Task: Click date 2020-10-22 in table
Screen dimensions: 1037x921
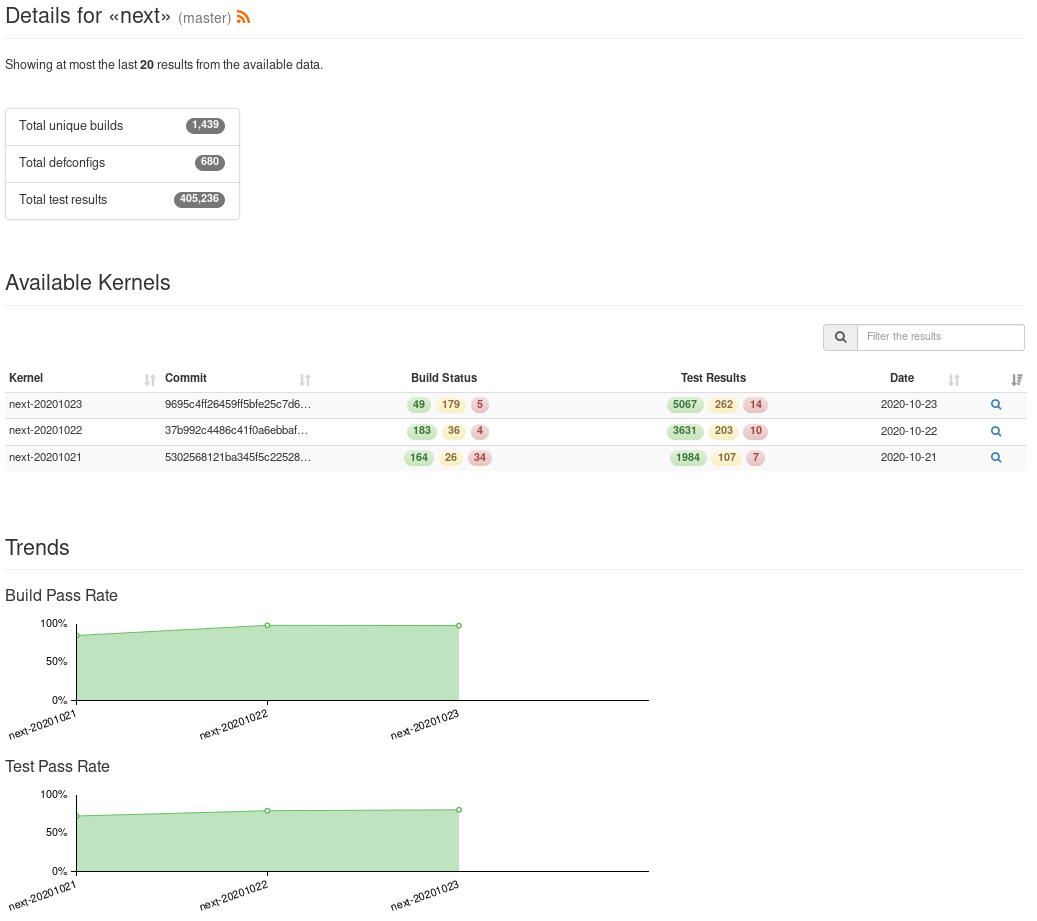Action: pyautogui.click(x=909, y=431)
